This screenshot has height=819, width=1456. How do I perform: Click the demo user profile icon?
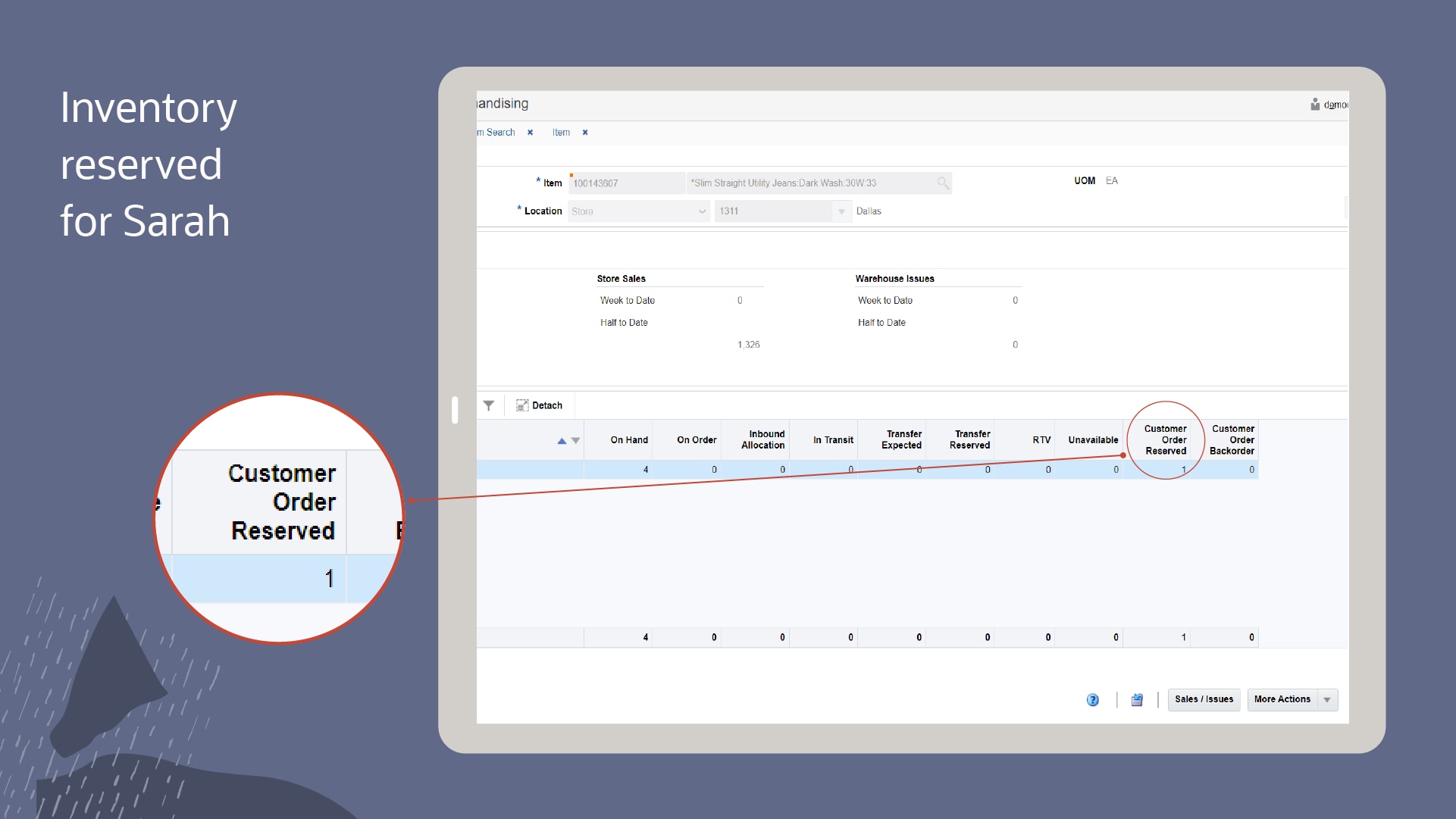(1315, 105)
